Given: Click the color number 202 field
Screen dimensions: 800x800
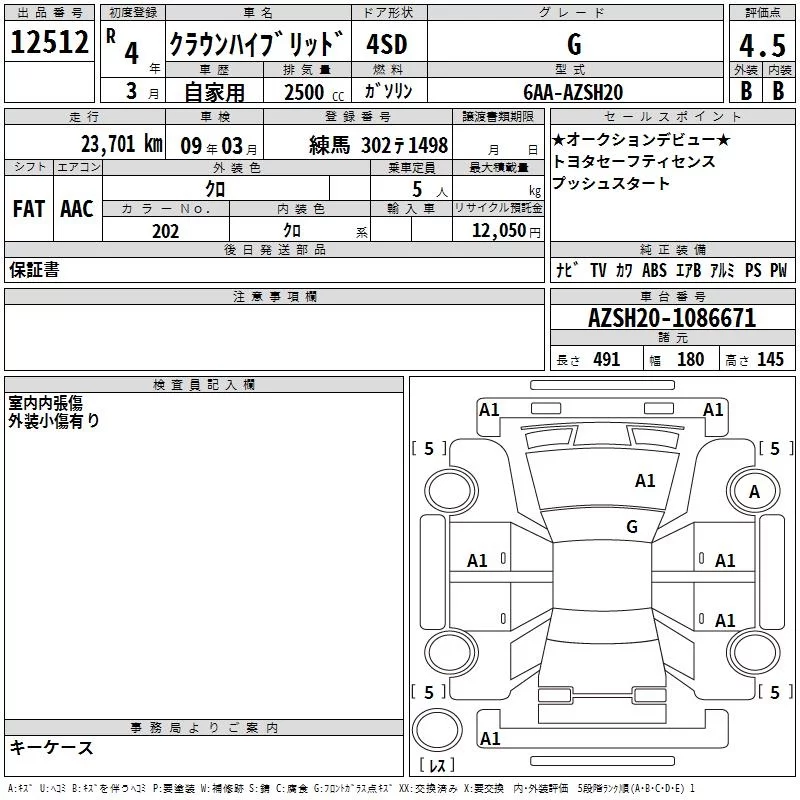Looking at the screenshot, I should click(166, 231).
